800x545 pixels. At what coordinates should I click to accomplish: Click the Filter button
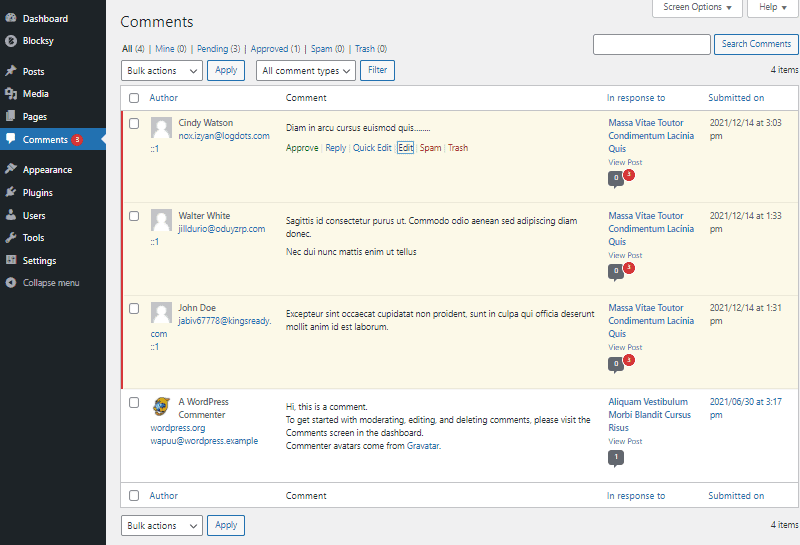[378, 70]
